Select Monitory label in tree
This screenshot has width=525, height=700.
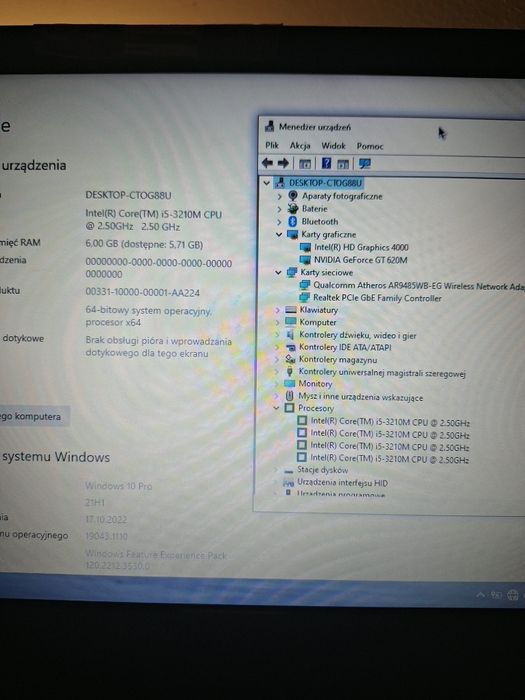point(315,383)
